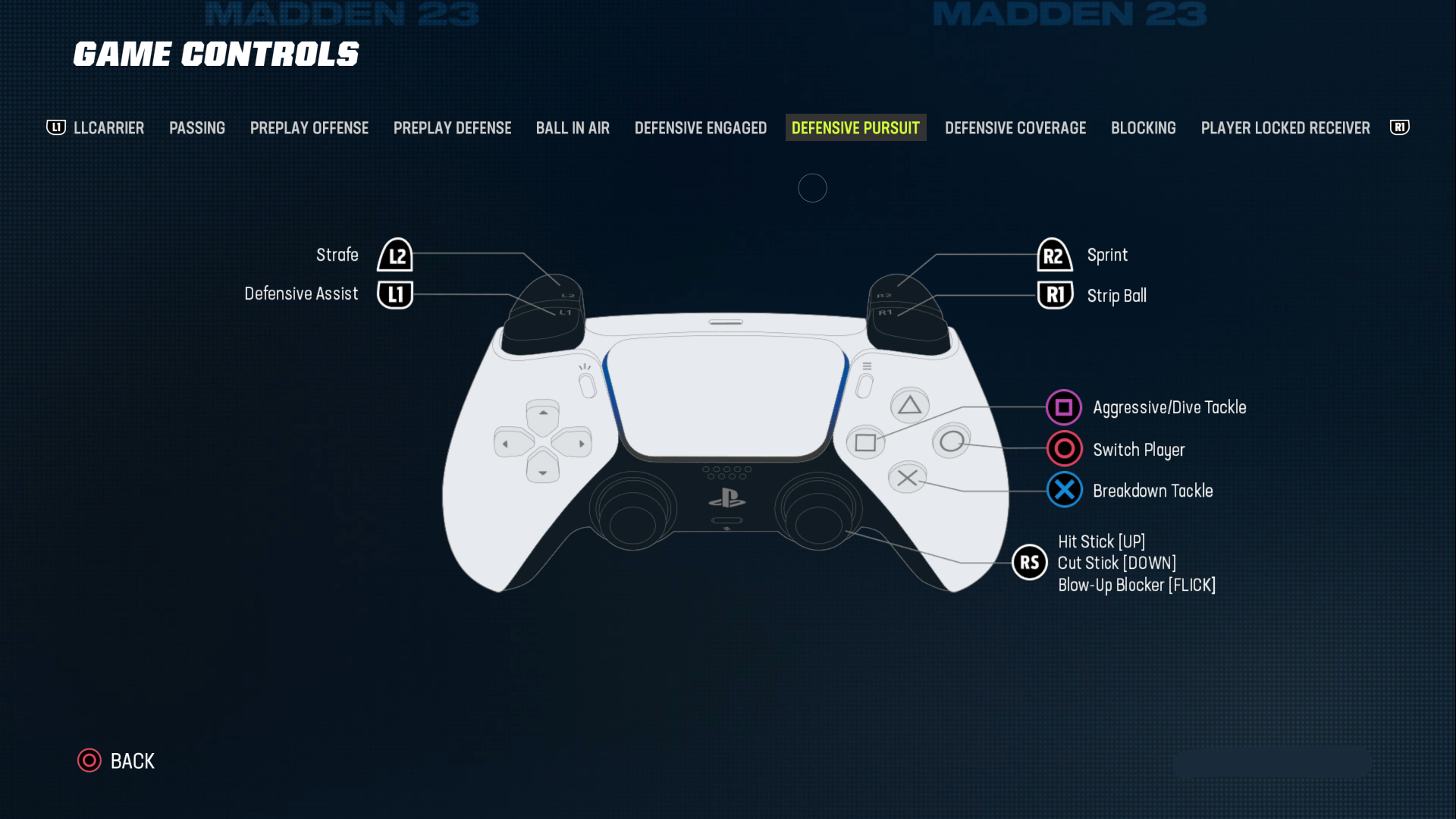Click the R2 Sprint trigger icon
This screenshot has width=1456, height=819.
[x=1053, y=256]
